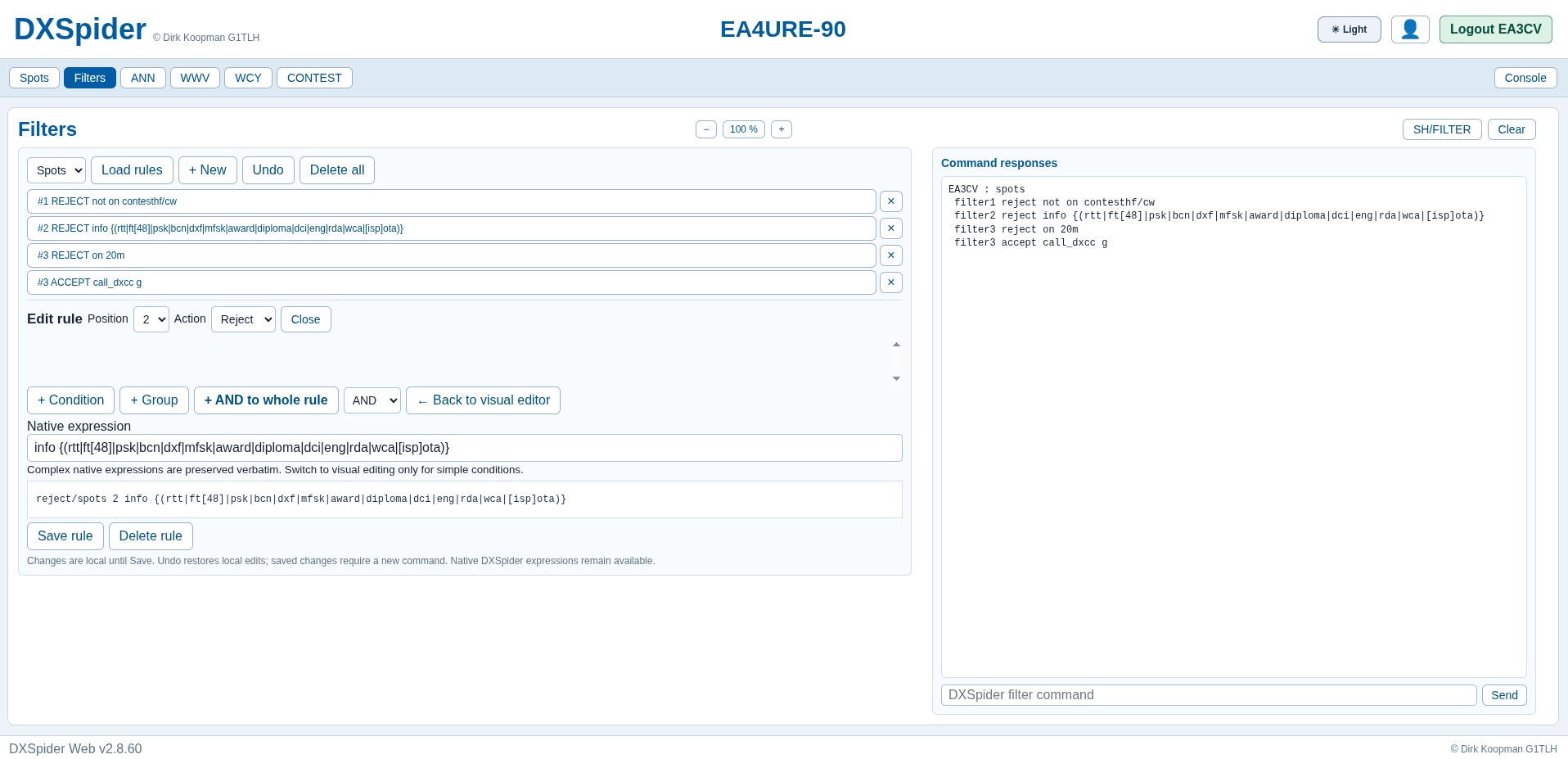Click Delete all rules
1568x759 pixels.
[337, 170]
